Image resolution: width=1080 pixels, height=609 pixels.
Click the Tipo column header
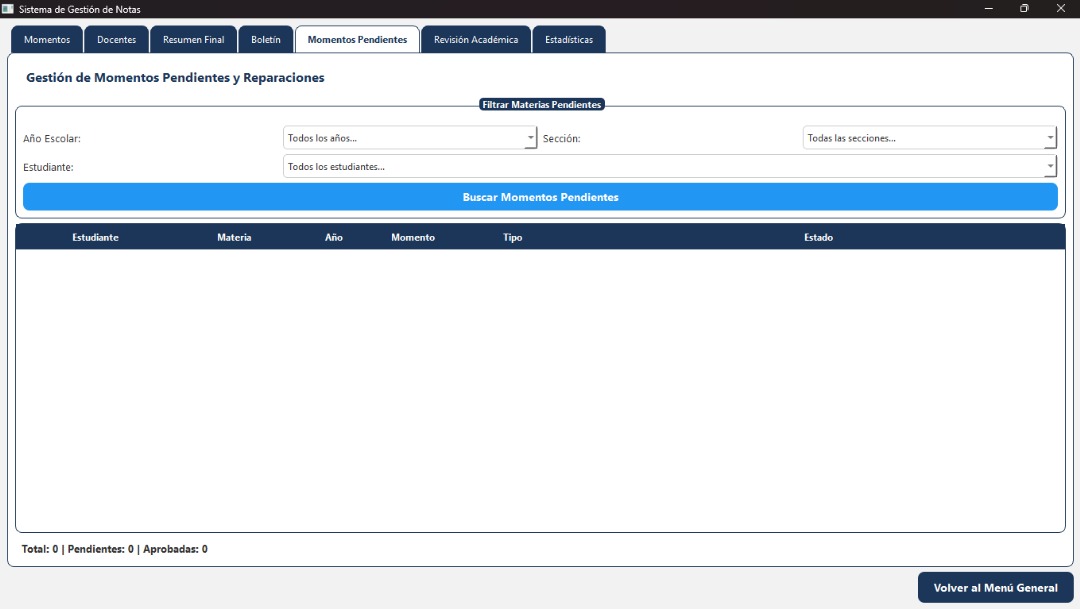tap(512, 238)
